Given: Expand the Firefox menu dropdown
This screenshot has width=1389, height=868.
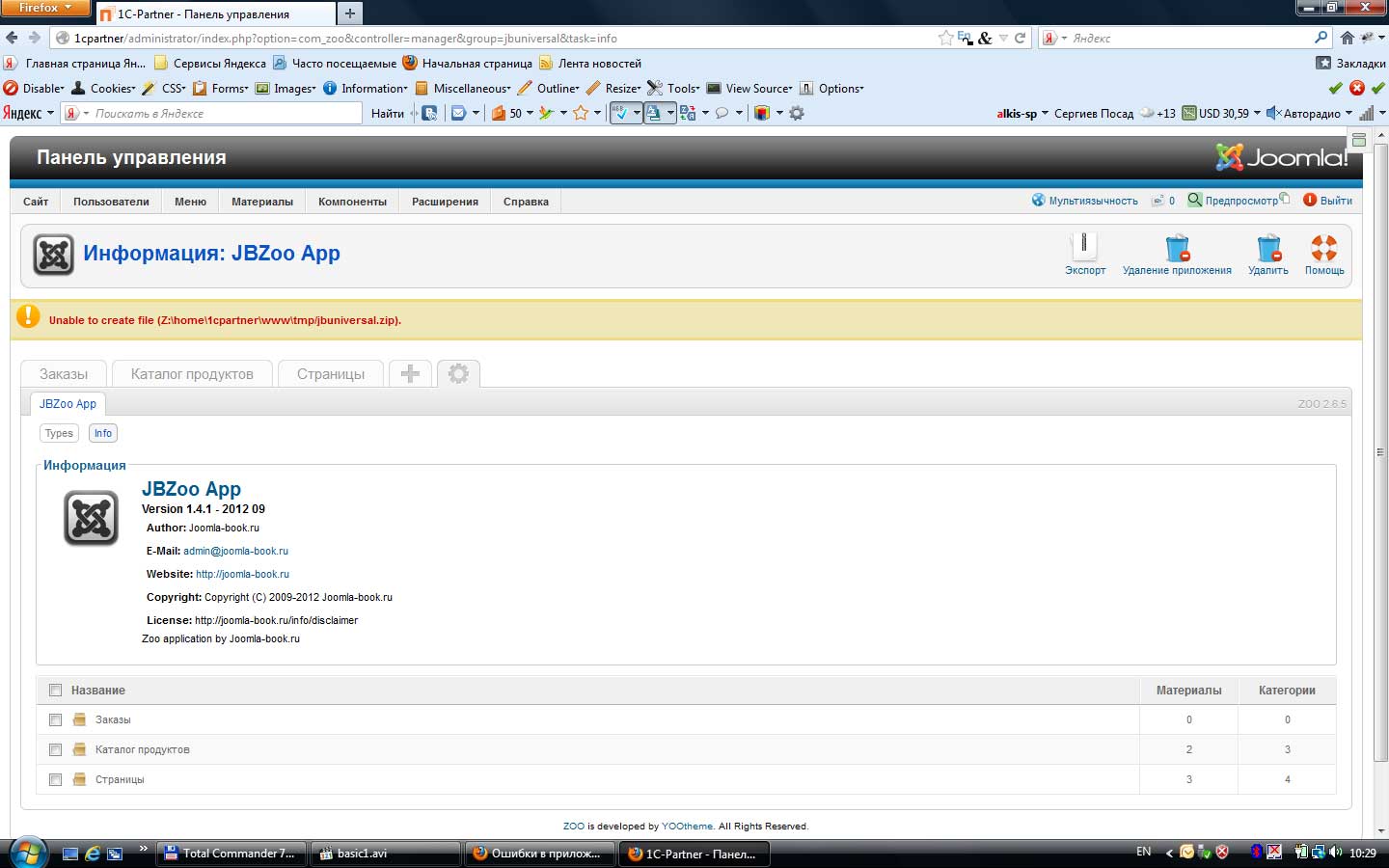Looking at the screenshot, I should coord(45,8).
